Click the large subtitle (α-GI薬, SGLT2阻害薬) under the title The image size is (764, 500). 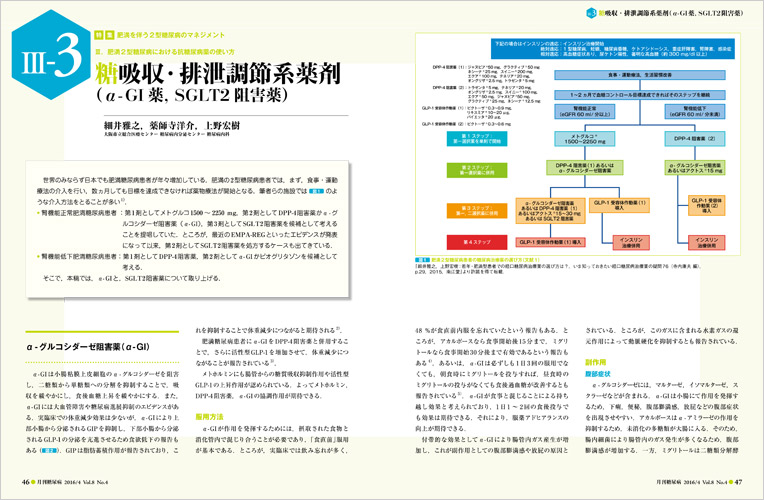[192, 95]
